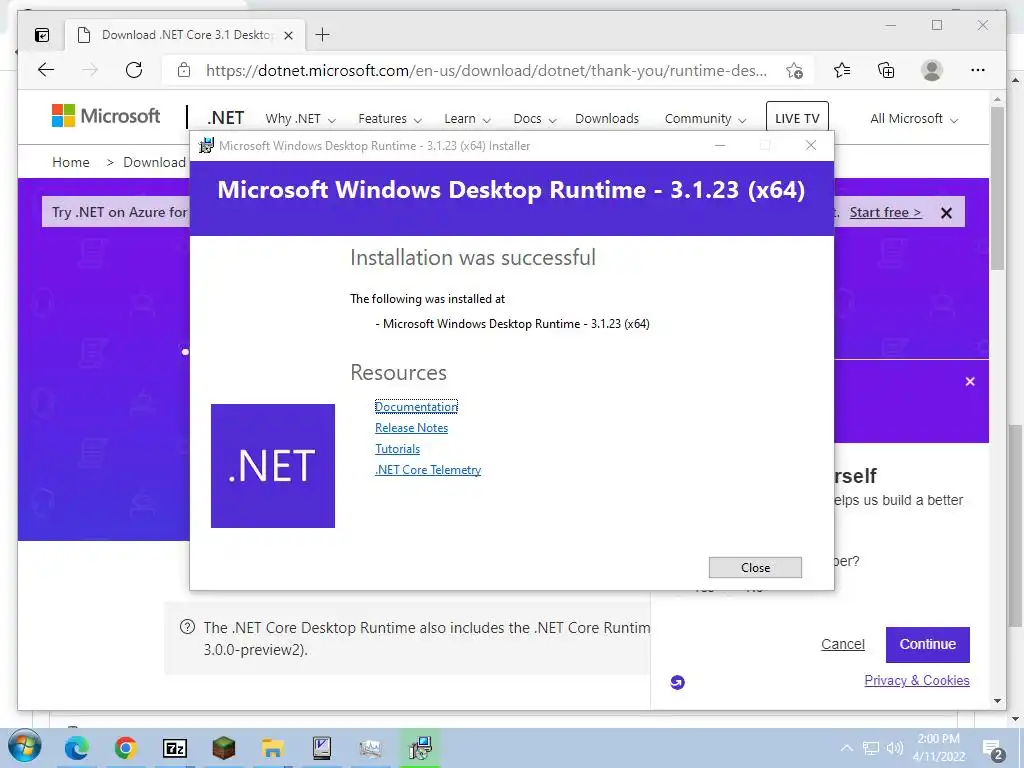Open File Explorer from the taskbar

272,748
